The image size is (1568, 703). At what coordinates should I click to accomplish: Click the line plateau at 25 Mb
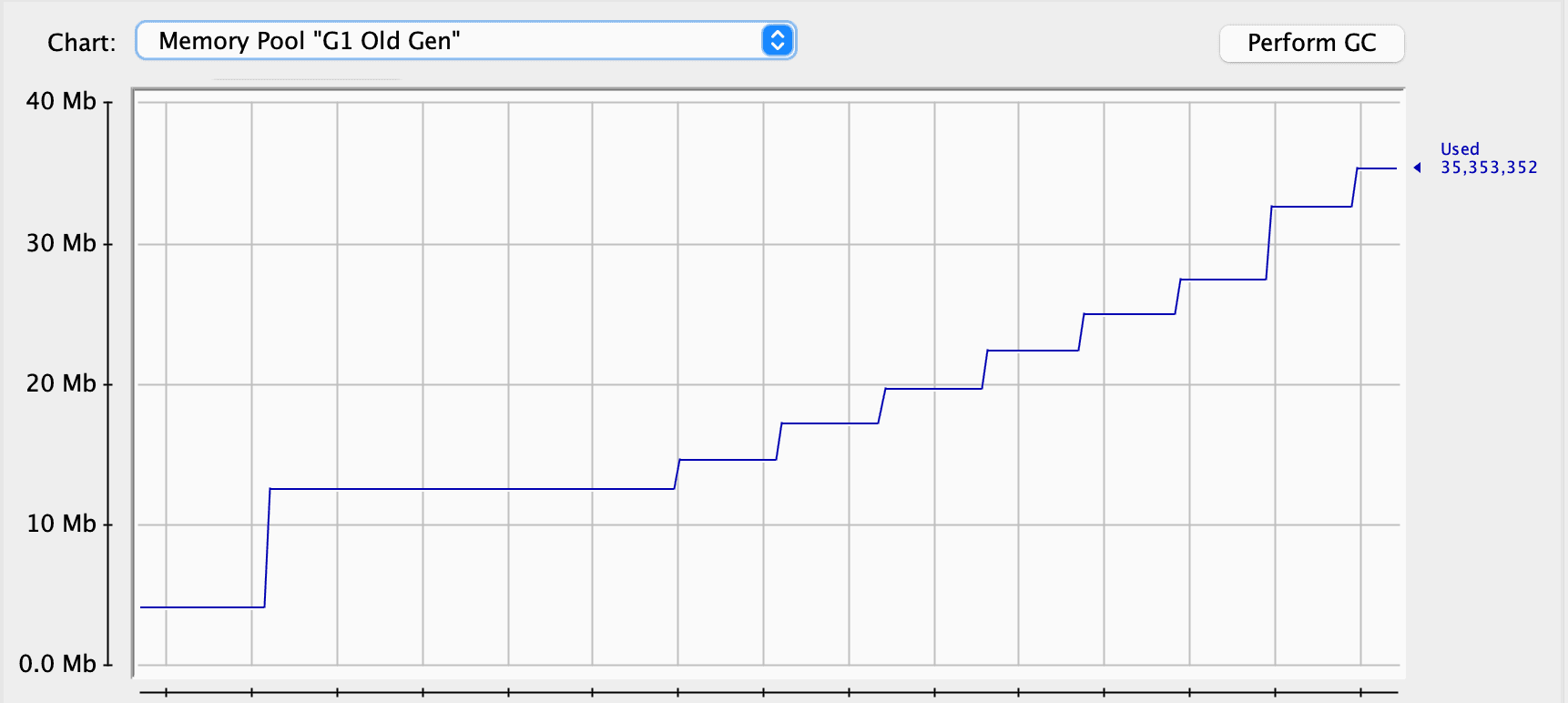pyautogui.click(x=1129, y=314)
